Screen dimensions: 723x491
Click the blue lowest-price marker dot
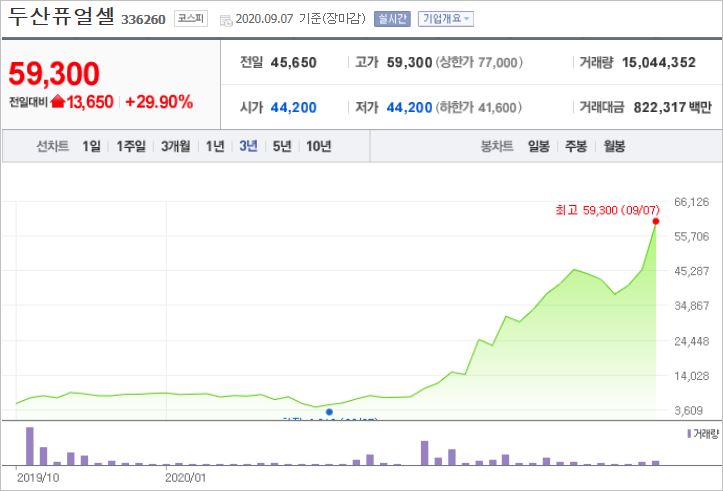(329, 412)
